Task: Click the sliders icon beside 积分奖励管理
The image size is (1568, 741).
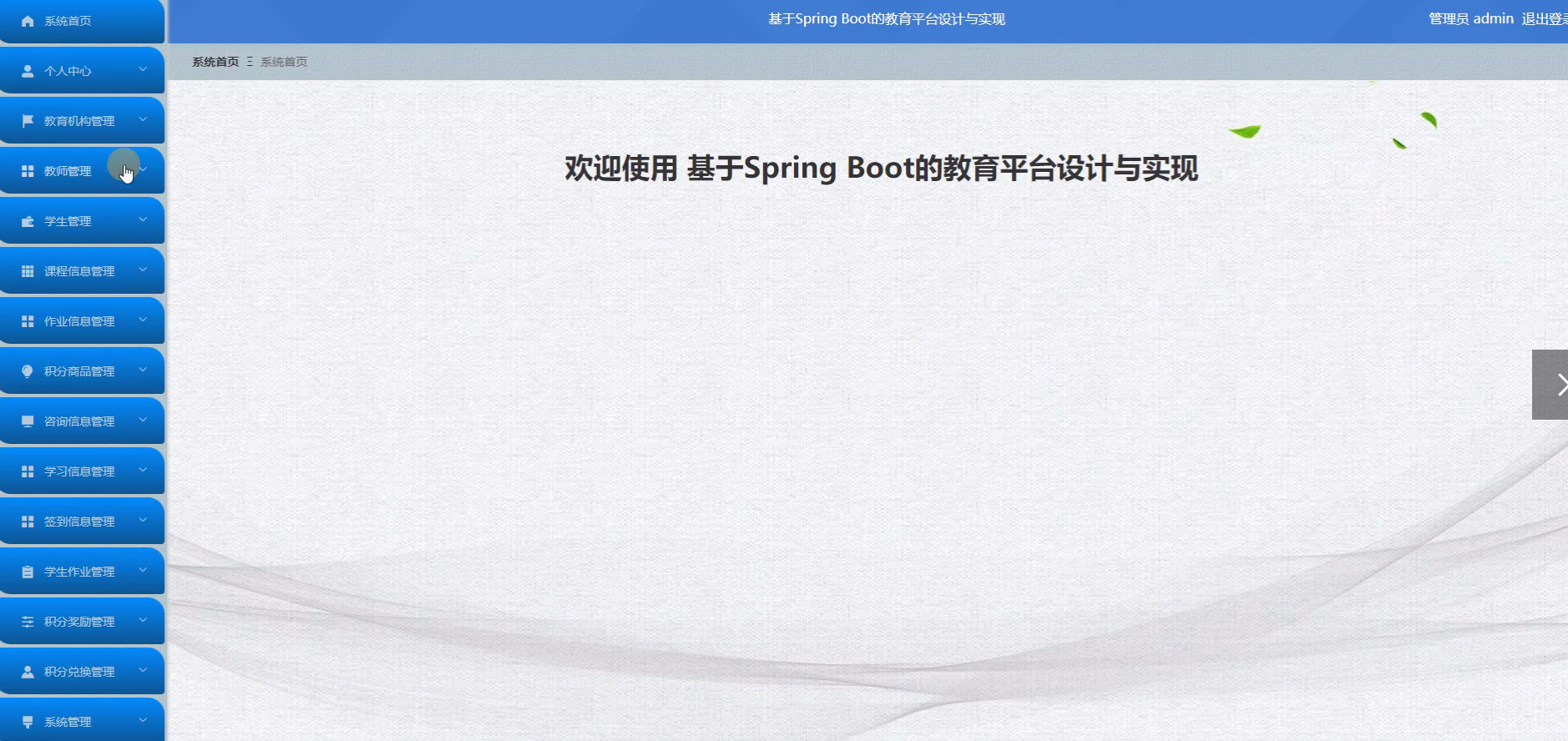Action: tap(28, 622)
